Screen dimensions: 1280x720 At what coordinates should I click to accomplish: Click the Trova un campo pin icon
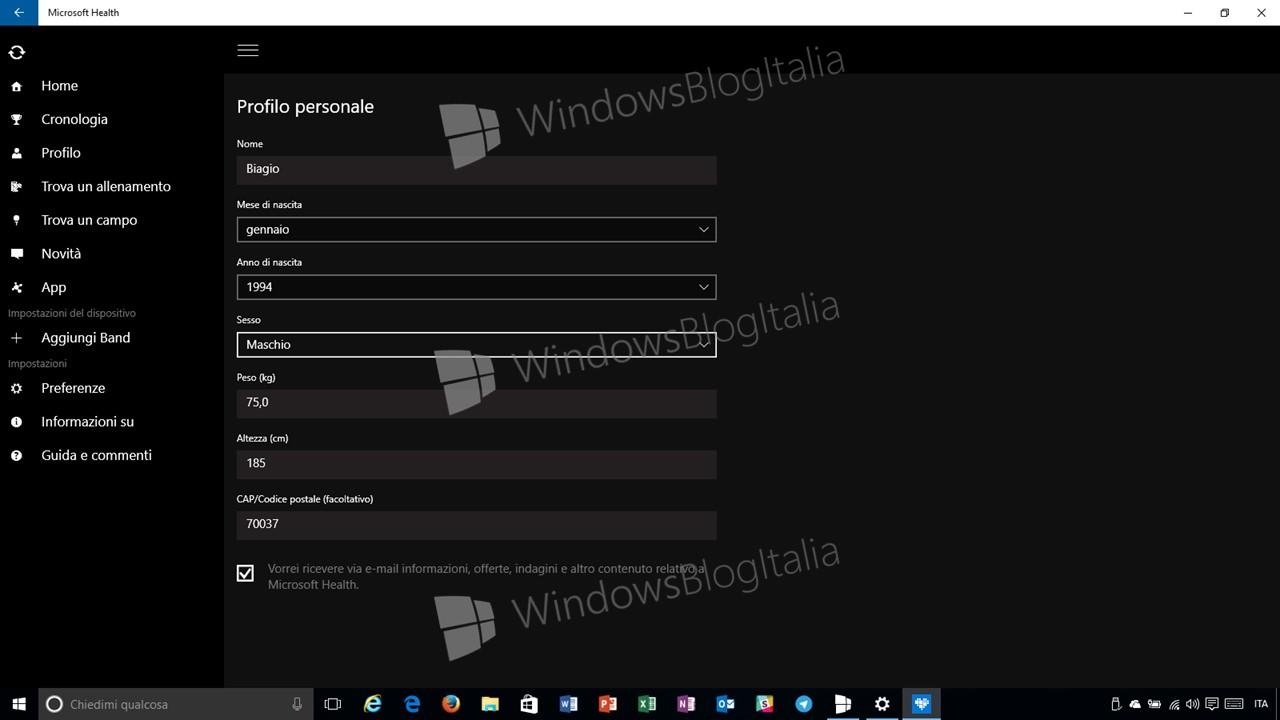pos(16,220)
